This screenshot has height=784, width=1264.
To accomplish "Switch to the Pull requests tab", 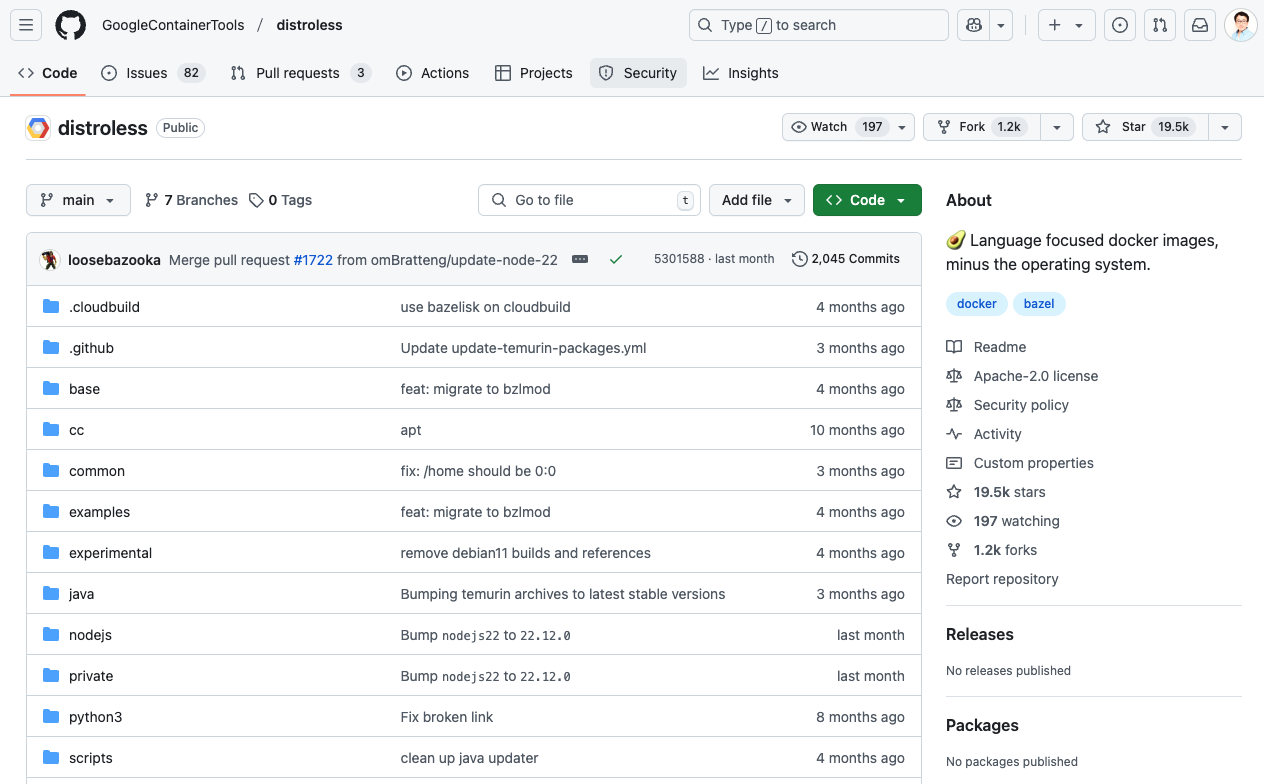I will (x=300, y=73).
